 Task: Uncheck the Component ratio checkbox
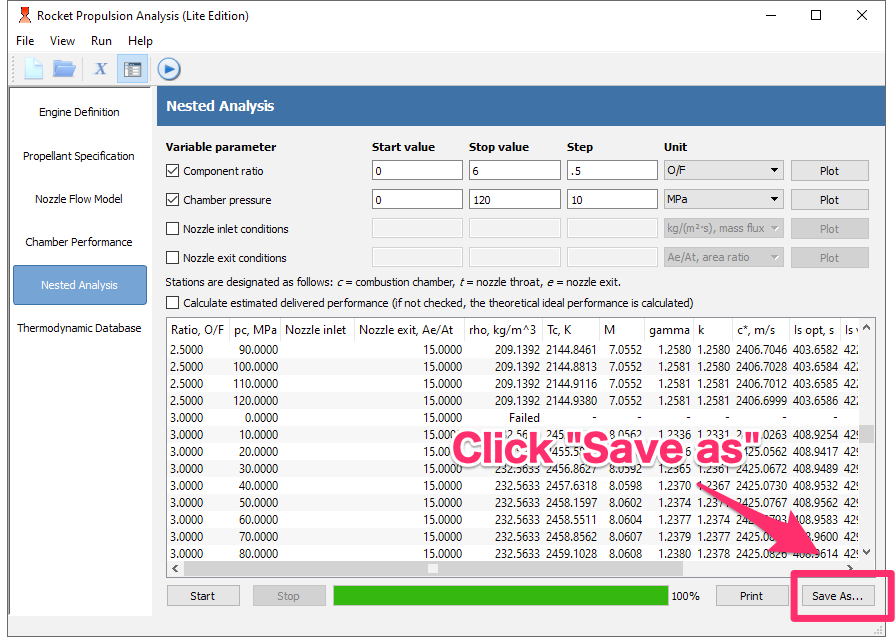[x=172, y=171]
